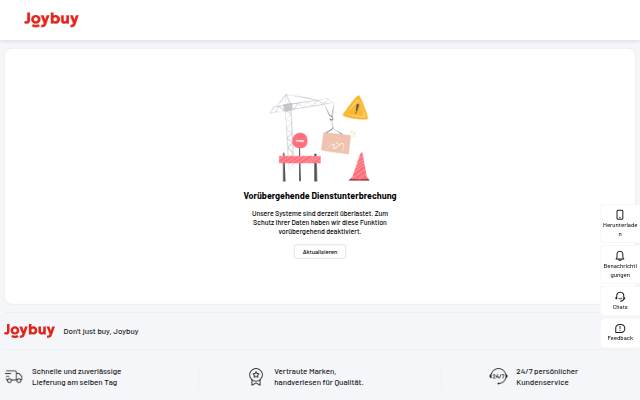Click '24/7 persönlicher Kundenservice' text
This screenshot has height=400, width=640.
tap(547, 377)
